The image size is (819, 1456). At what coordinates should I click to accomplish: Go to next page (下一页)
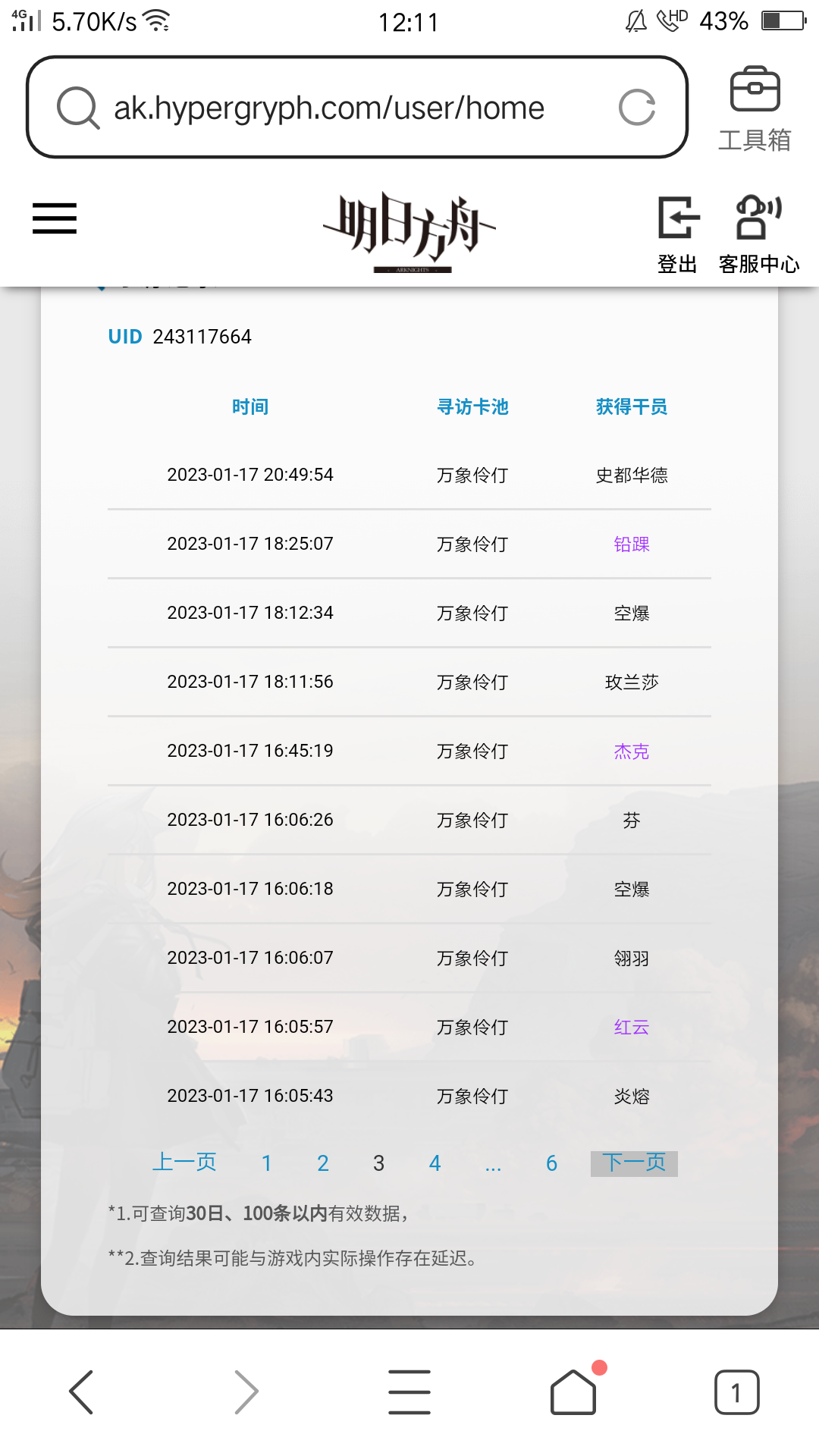pos(634,1163)
